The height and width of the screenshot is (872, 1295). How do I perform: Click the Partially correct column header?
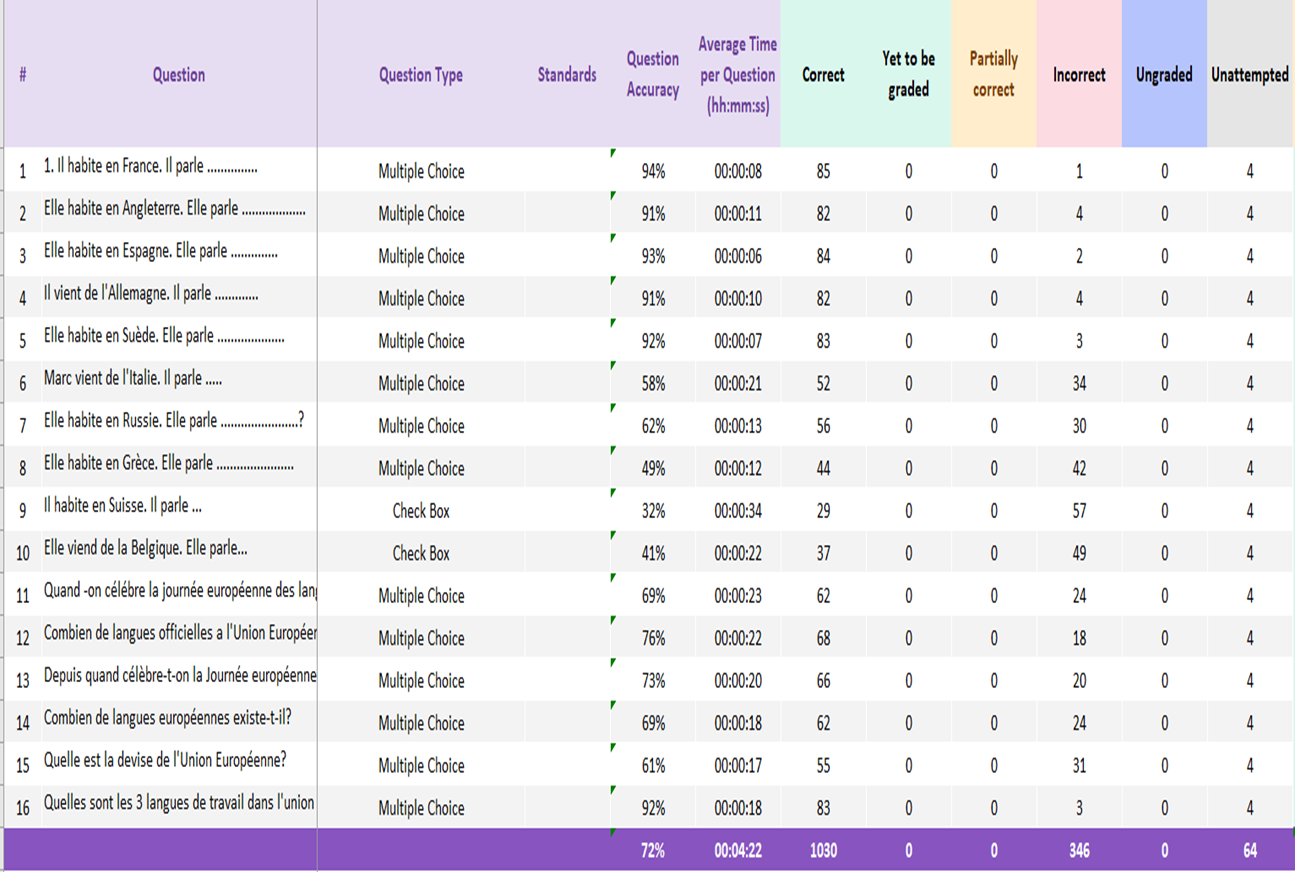click(x=993, y=75)
